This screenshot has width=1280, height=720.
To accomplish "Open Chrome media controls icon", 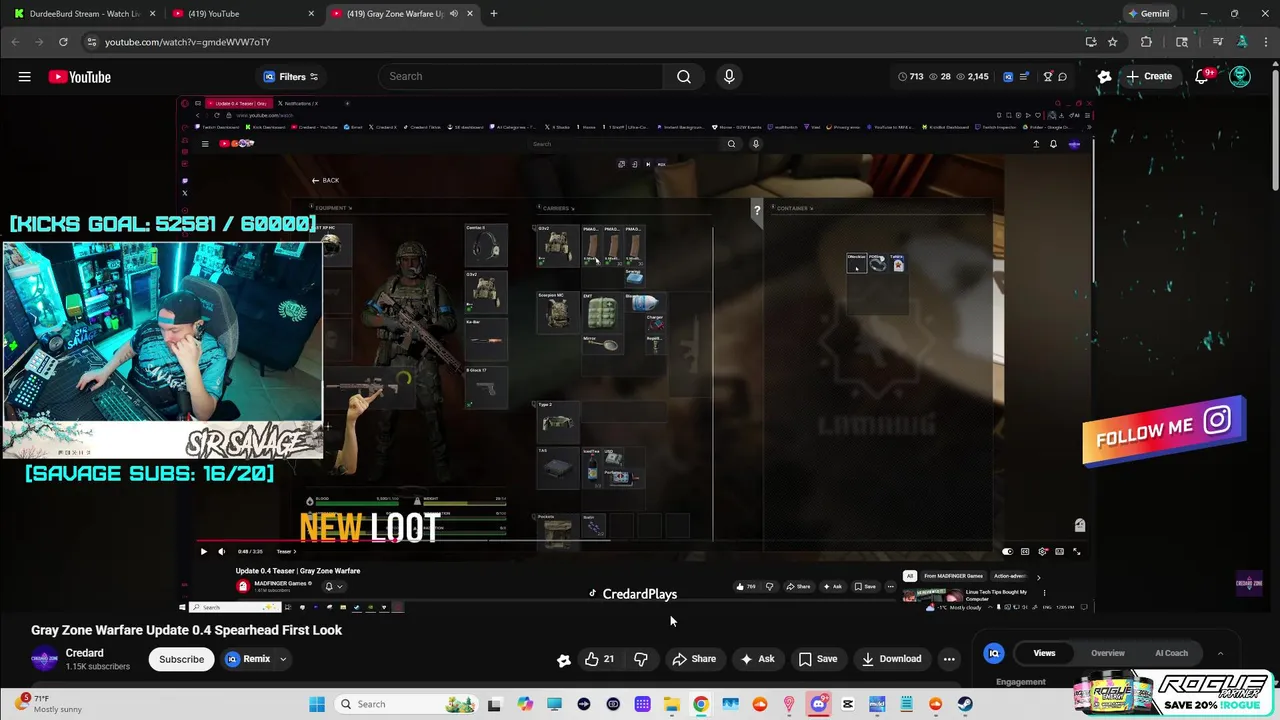I will (x=1217, y=42).
